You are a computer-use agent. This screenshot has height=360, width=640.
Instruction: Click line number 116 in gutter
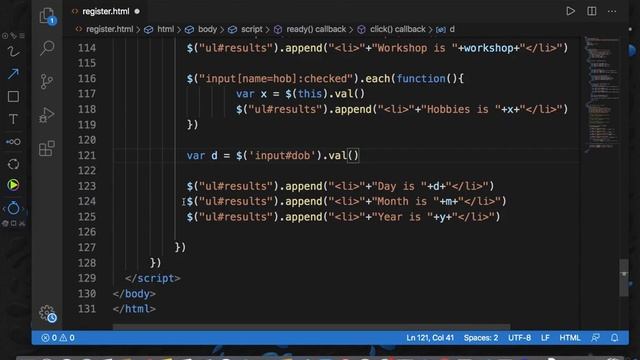point(87,78)
